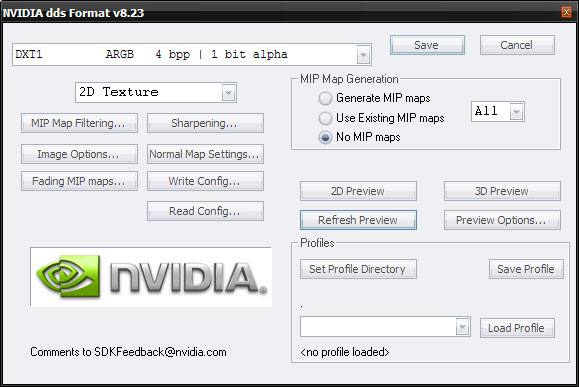Open Normal Map Settings

coord(205,154)
